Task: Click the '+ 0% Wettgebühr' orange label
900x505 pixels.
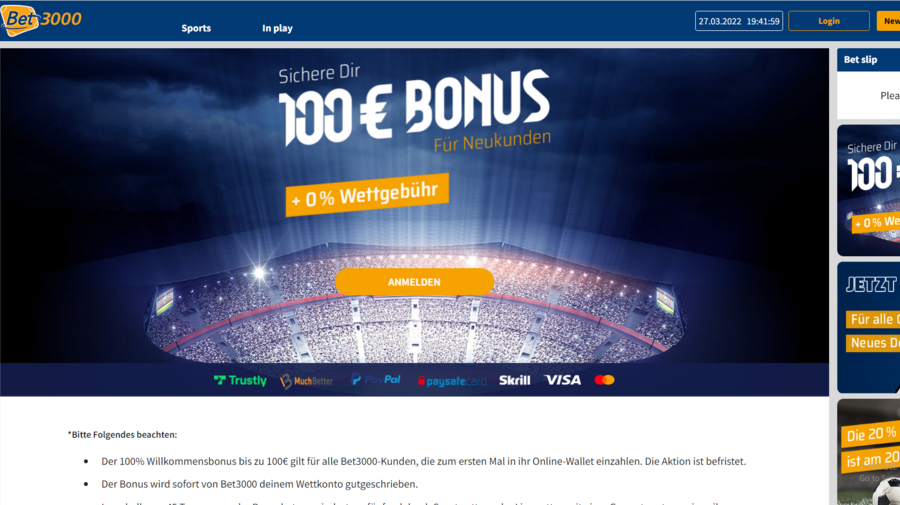Action: click(x=367, y=195)
